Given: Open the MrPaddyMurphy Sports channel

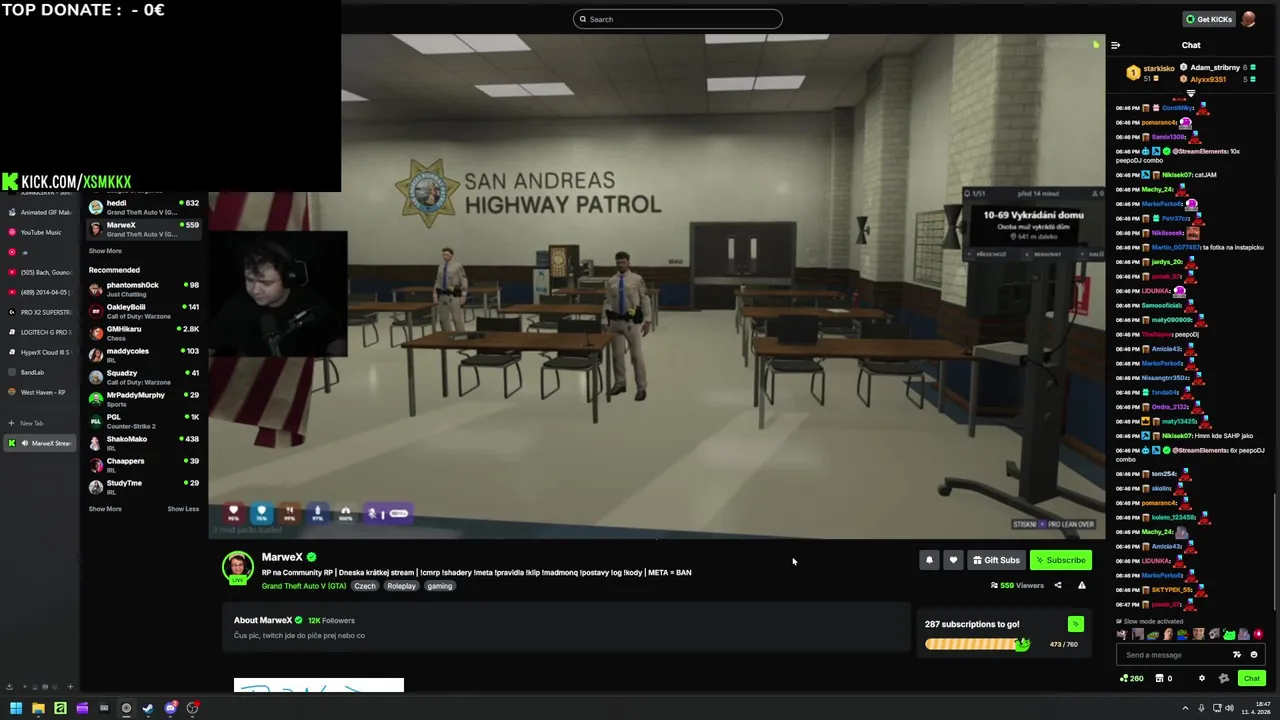Looking at the screenshot, I should click(x=143, y=399).
